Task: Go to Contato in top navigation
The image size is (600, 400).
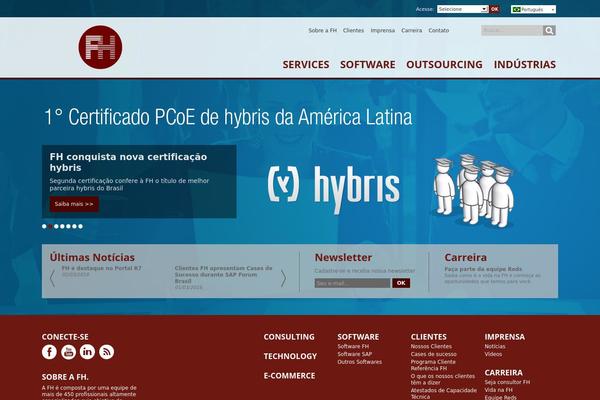Action: coord(439,30)
